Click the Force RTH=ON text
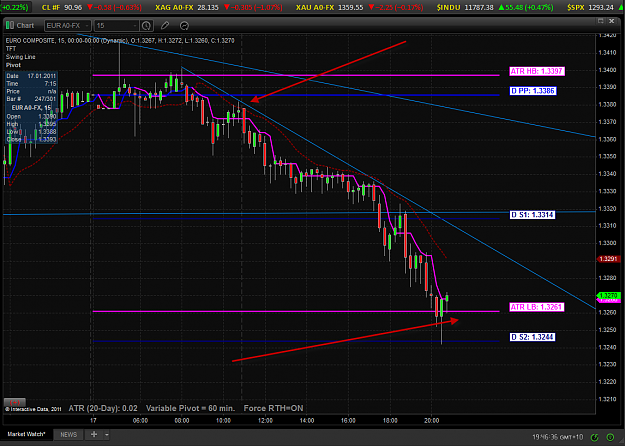 [x=273, y=408]
